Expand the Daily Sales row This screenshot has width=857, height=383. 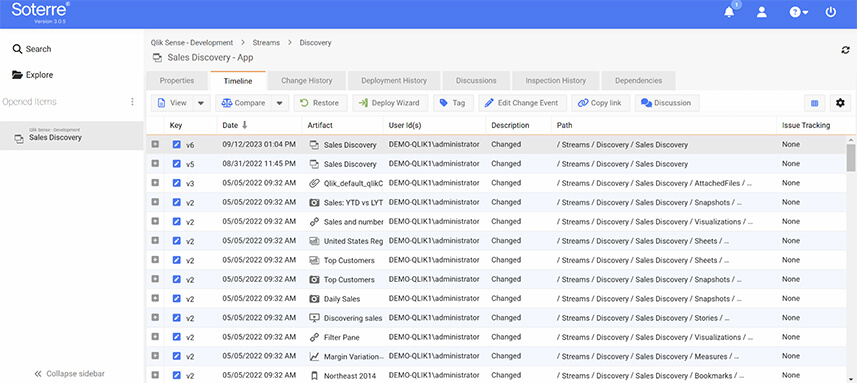pos(155,298)
